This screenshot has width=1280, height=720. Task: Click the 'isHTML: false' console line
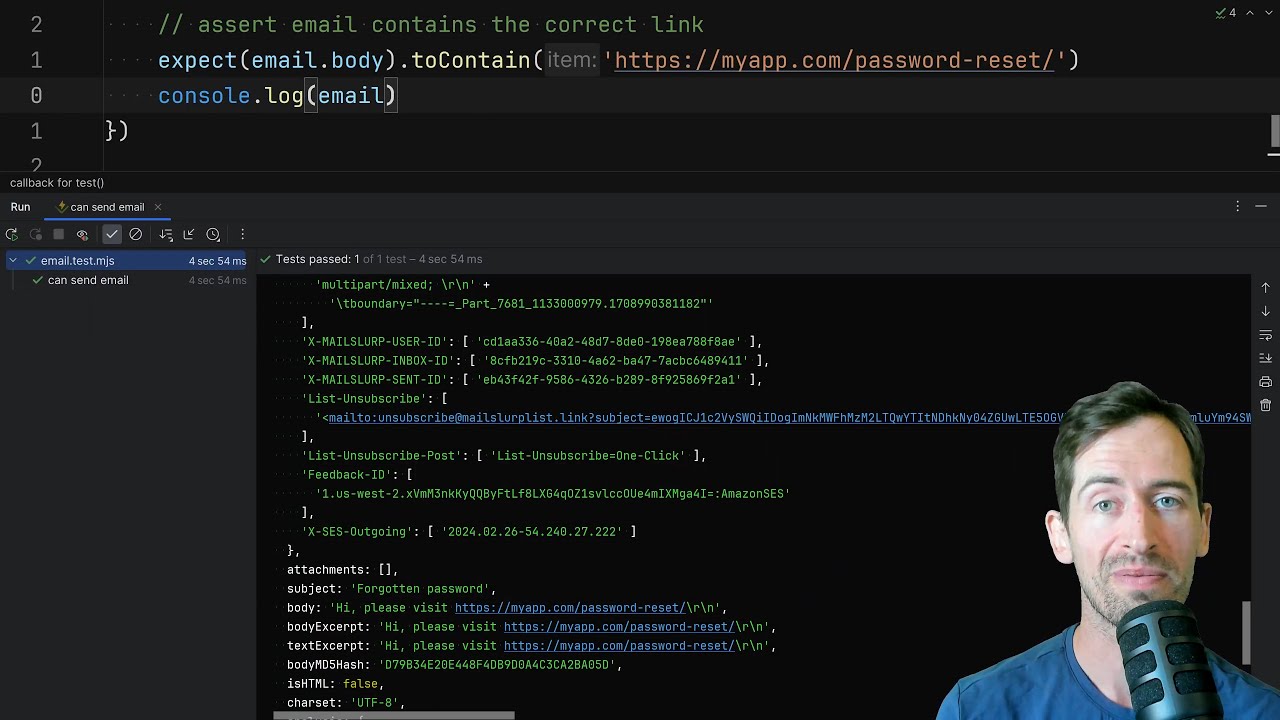[x=335, y=684]
